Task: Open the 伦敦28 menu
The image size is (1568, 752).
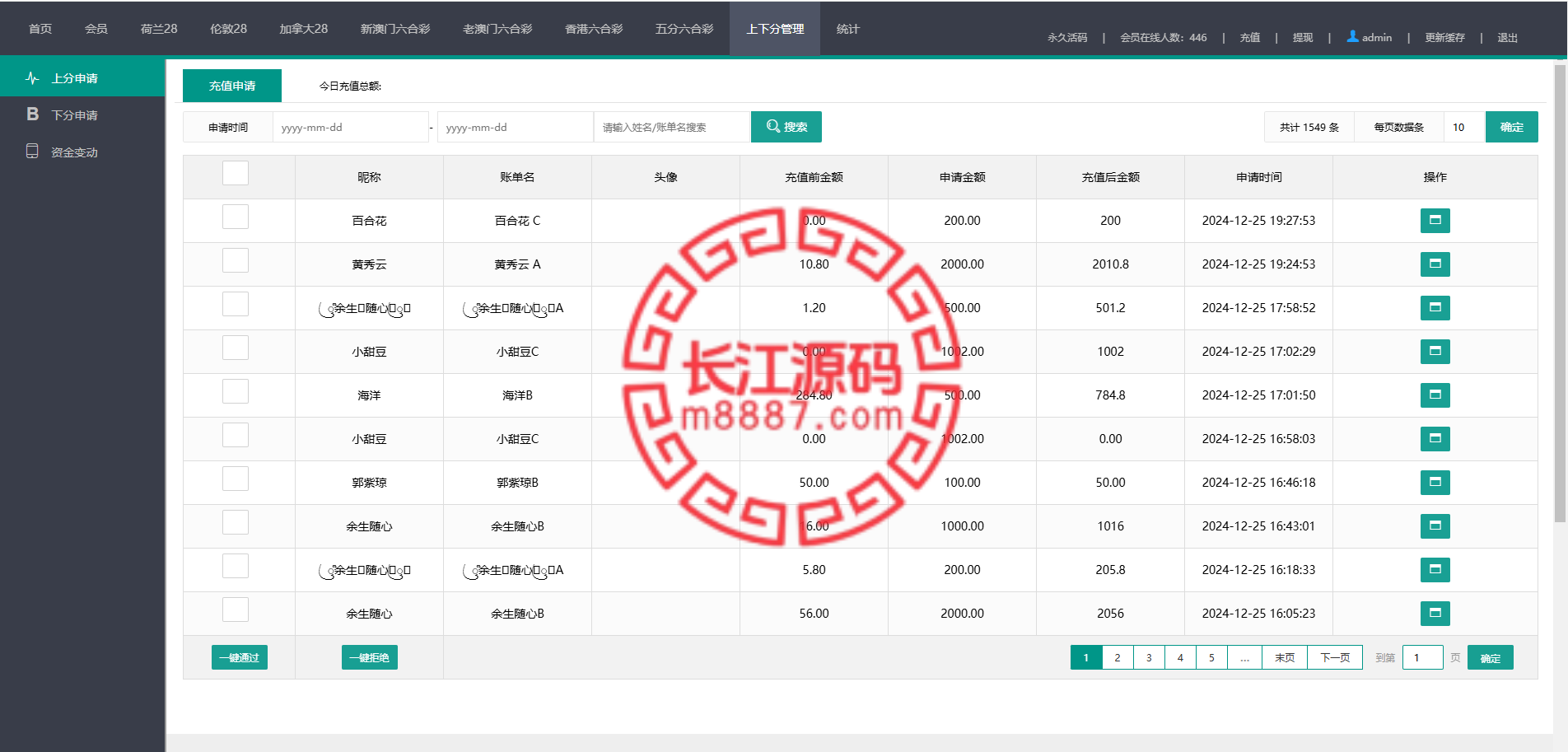Action: click(x=228, y=29)
